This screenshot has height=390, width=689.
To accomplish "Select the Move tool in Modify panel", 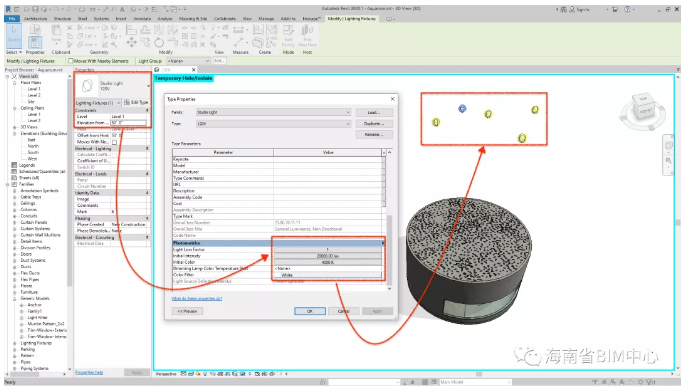I will pos(131,43).
